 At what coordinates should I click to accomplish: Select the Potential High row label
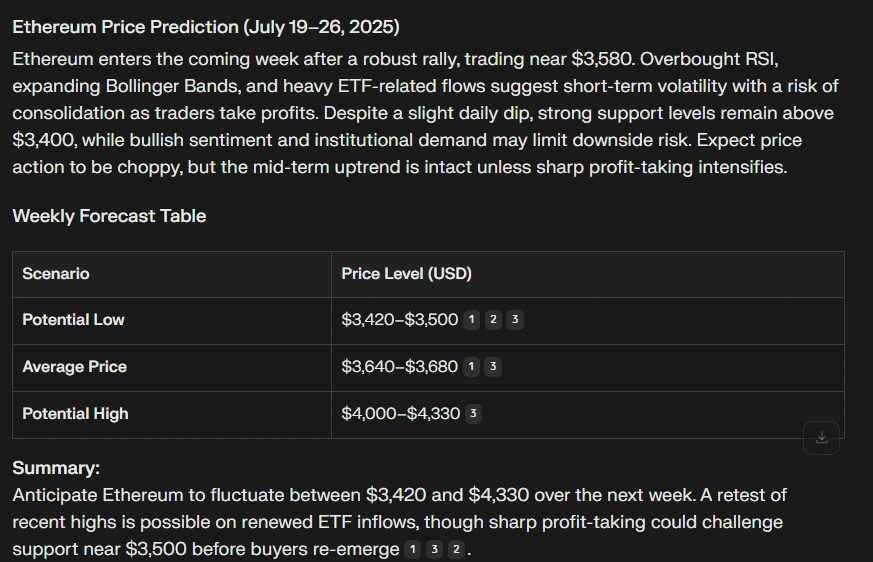tap(76, 414)
